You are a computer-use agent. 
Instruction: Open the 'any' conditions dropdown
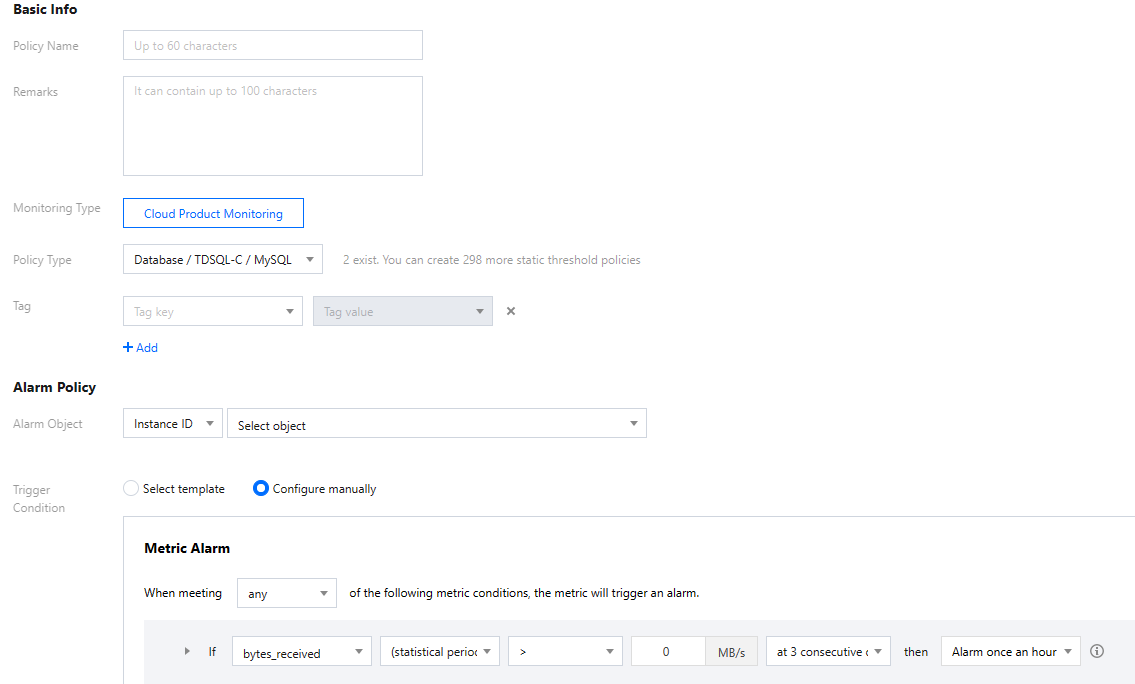286,593
